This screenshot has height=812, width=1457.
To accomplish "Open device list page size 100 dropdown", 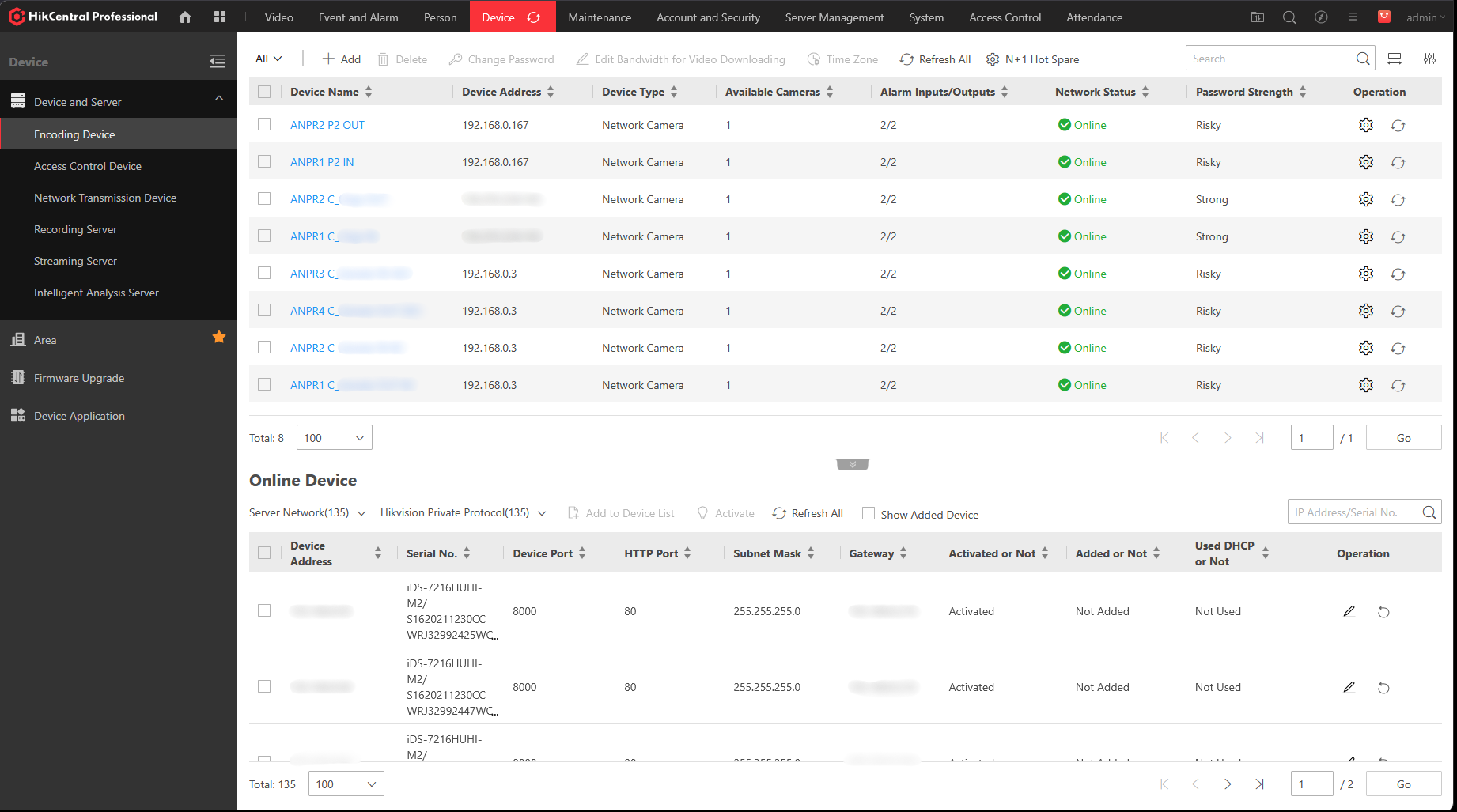I will point(335,438).
